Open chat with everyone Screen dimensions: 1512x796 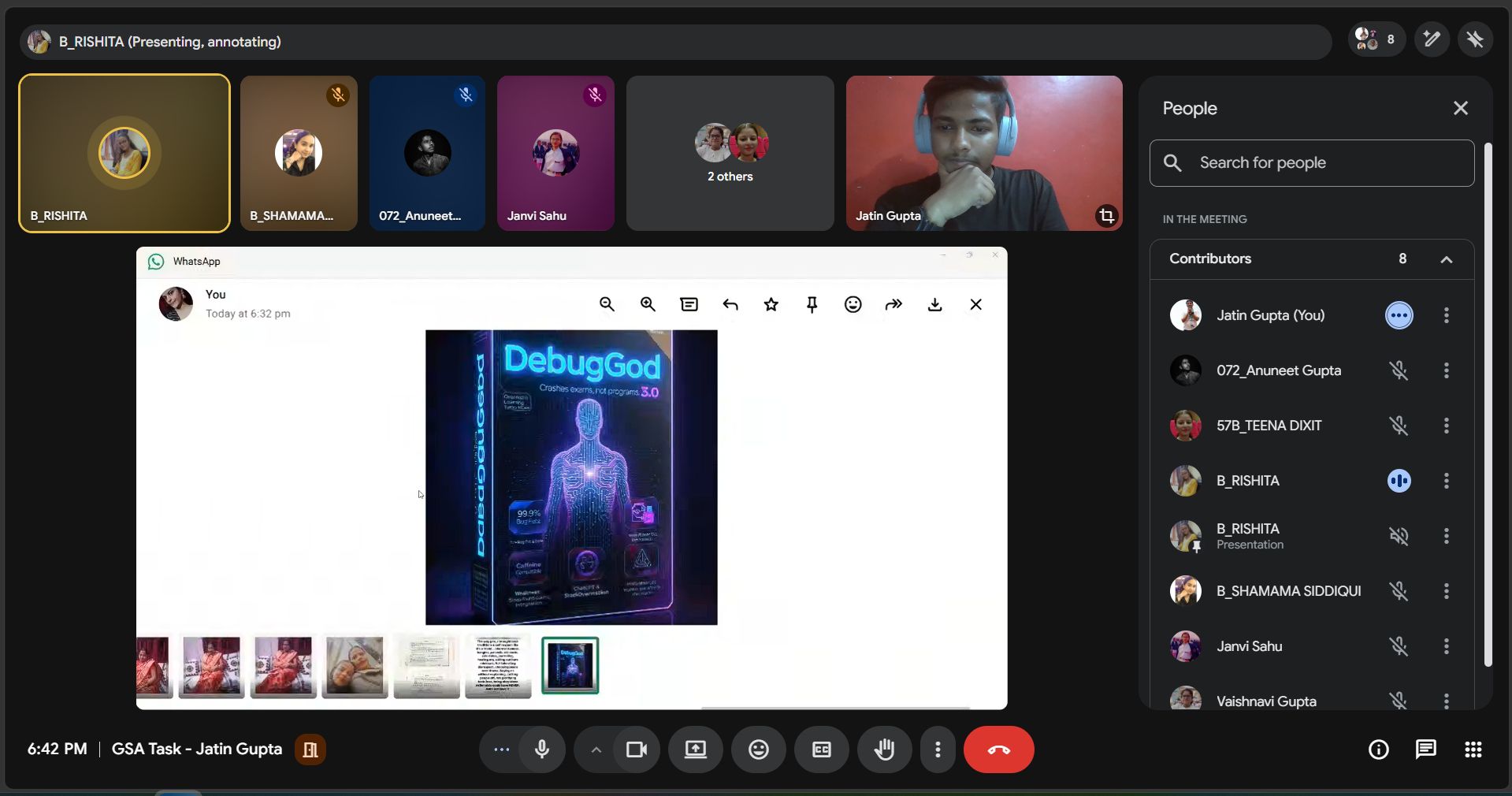click(x=1426, y=750)
